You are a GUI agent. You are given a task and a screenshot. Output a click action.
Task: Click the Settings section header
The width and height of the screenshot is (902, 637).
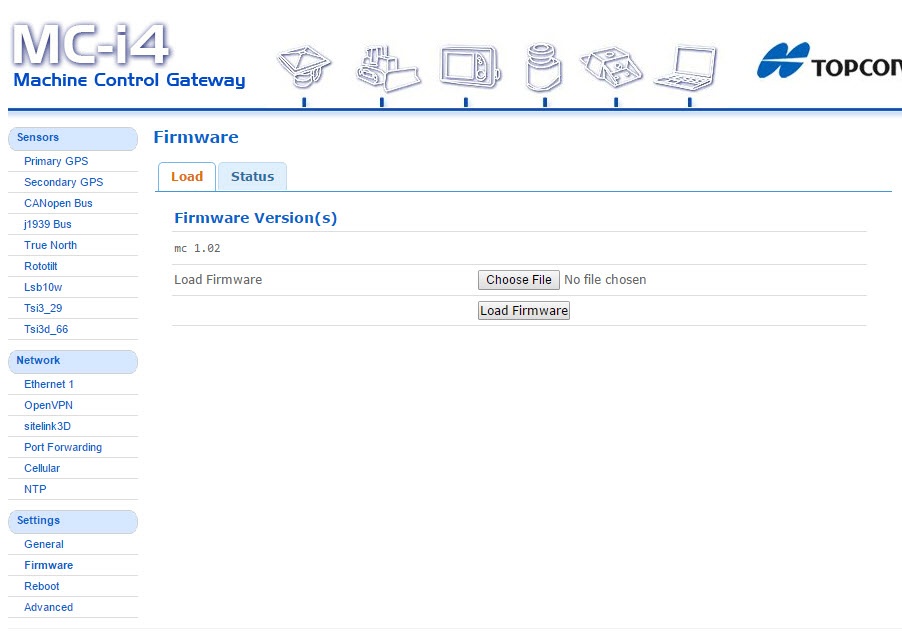pos(73,521)
